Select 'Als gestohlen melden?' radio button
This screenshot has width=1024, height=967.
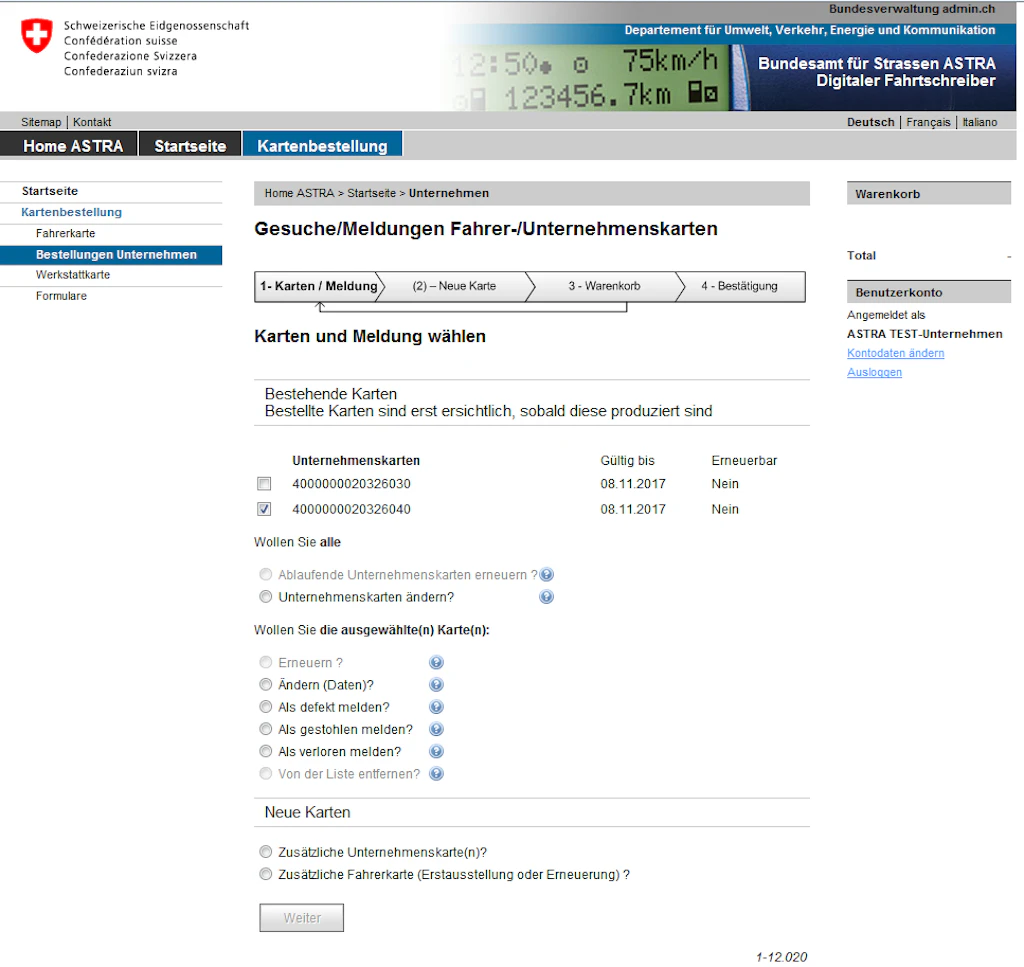(x=266, y=729)
